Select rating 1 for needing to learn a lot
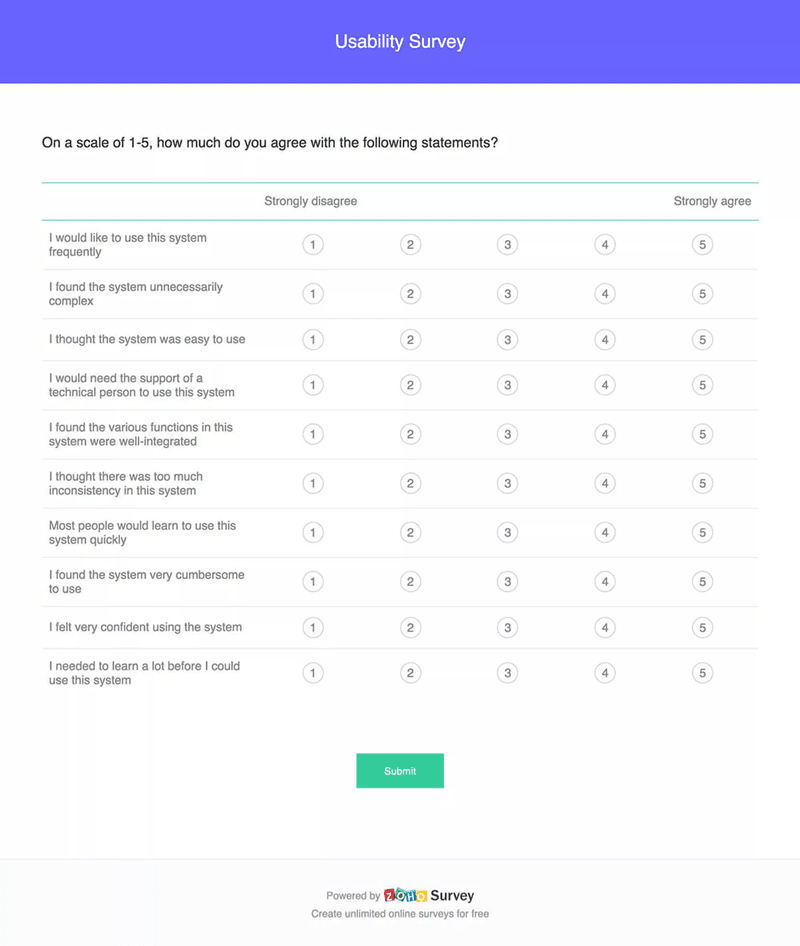Image resolution: width=800 pixels, height=946 pixels. 313,672
